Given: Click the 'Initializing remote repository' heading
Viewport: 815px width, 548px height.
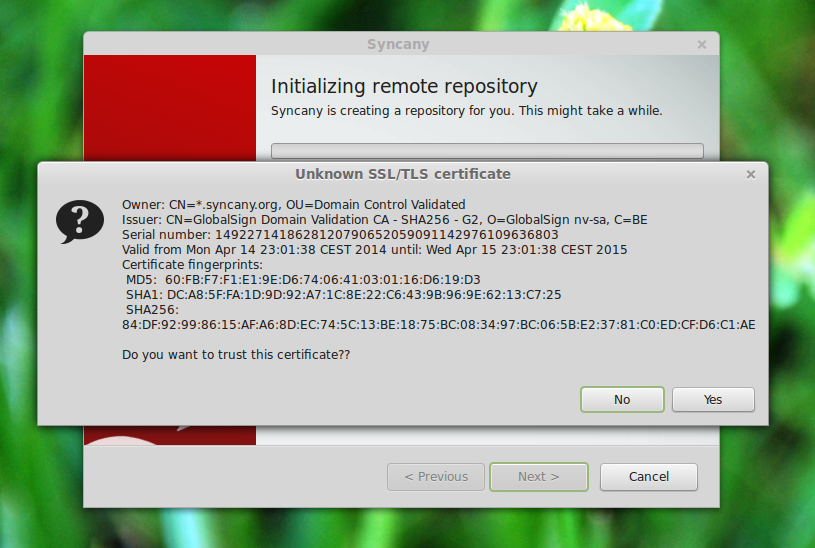Looking at the screenshot, I should (x=404, y=86).
